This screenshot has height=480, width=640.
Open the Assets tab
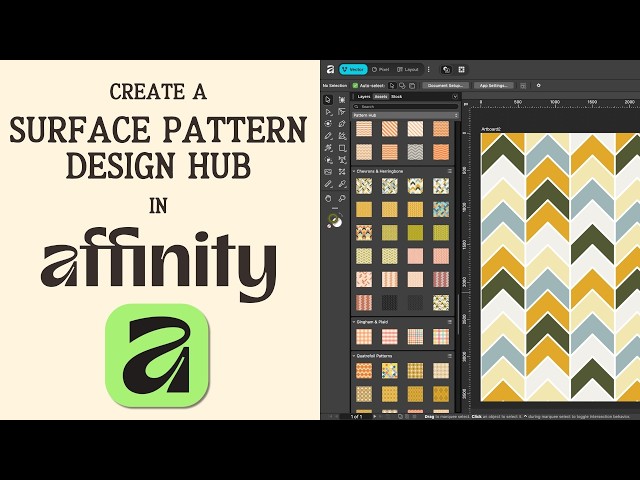pyautogui.click(x=381, y=97)
